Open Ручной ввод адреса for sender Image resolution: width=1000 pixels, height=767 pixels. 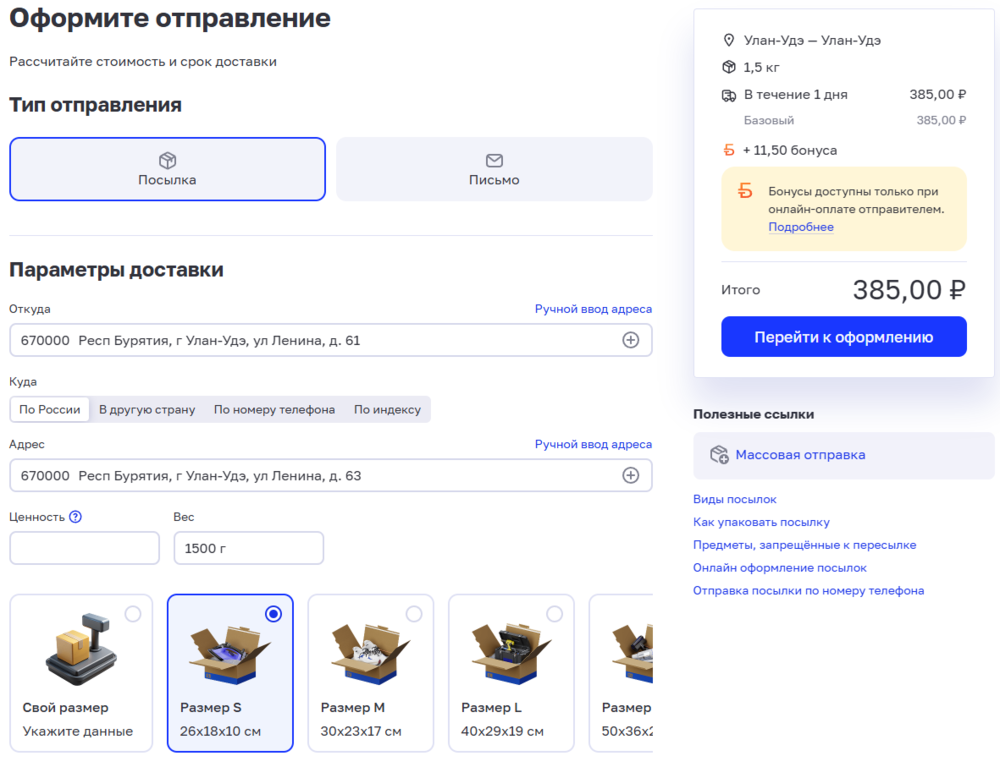pyautogui.click(x=594, y=309)
